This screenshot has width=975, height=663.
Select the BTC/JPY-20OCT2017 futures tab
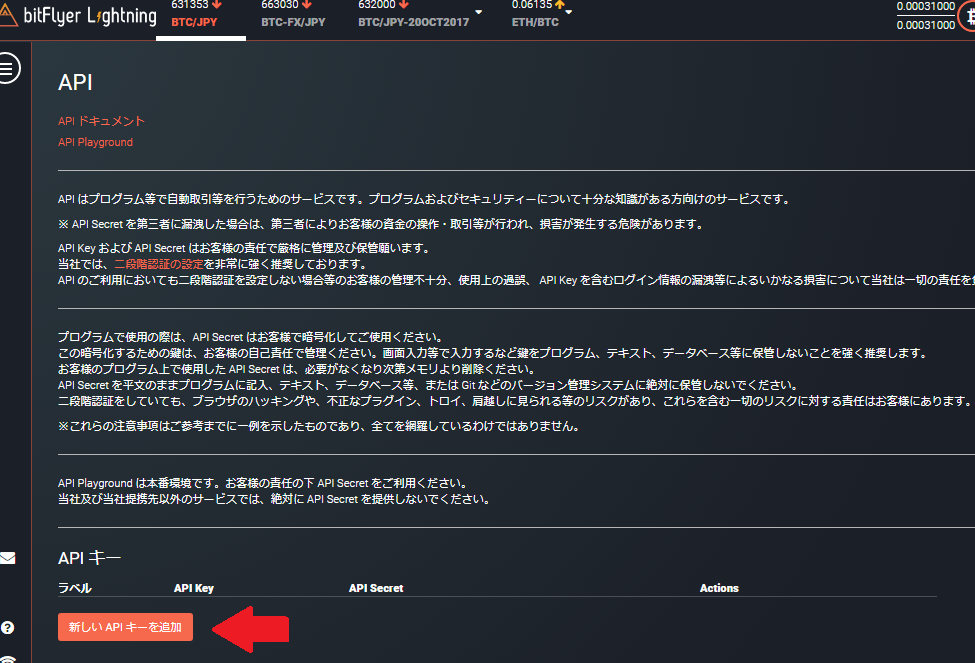pyautogui.click(x=414, y=22)
